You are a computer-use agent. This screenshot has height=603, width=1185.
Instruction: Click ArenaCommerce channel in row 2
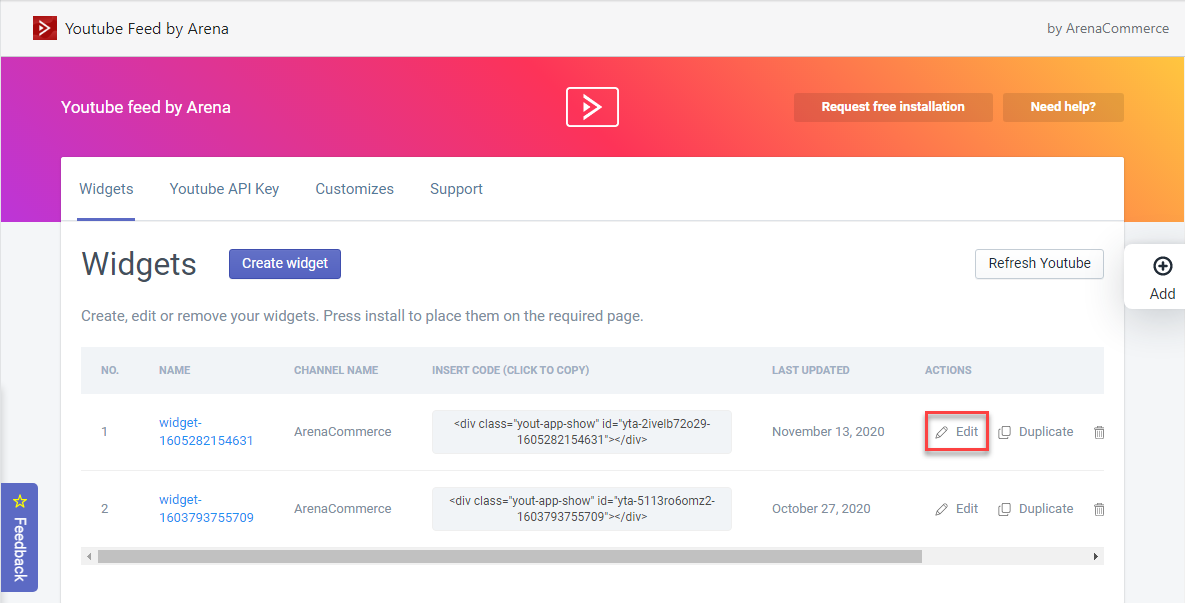342,509
